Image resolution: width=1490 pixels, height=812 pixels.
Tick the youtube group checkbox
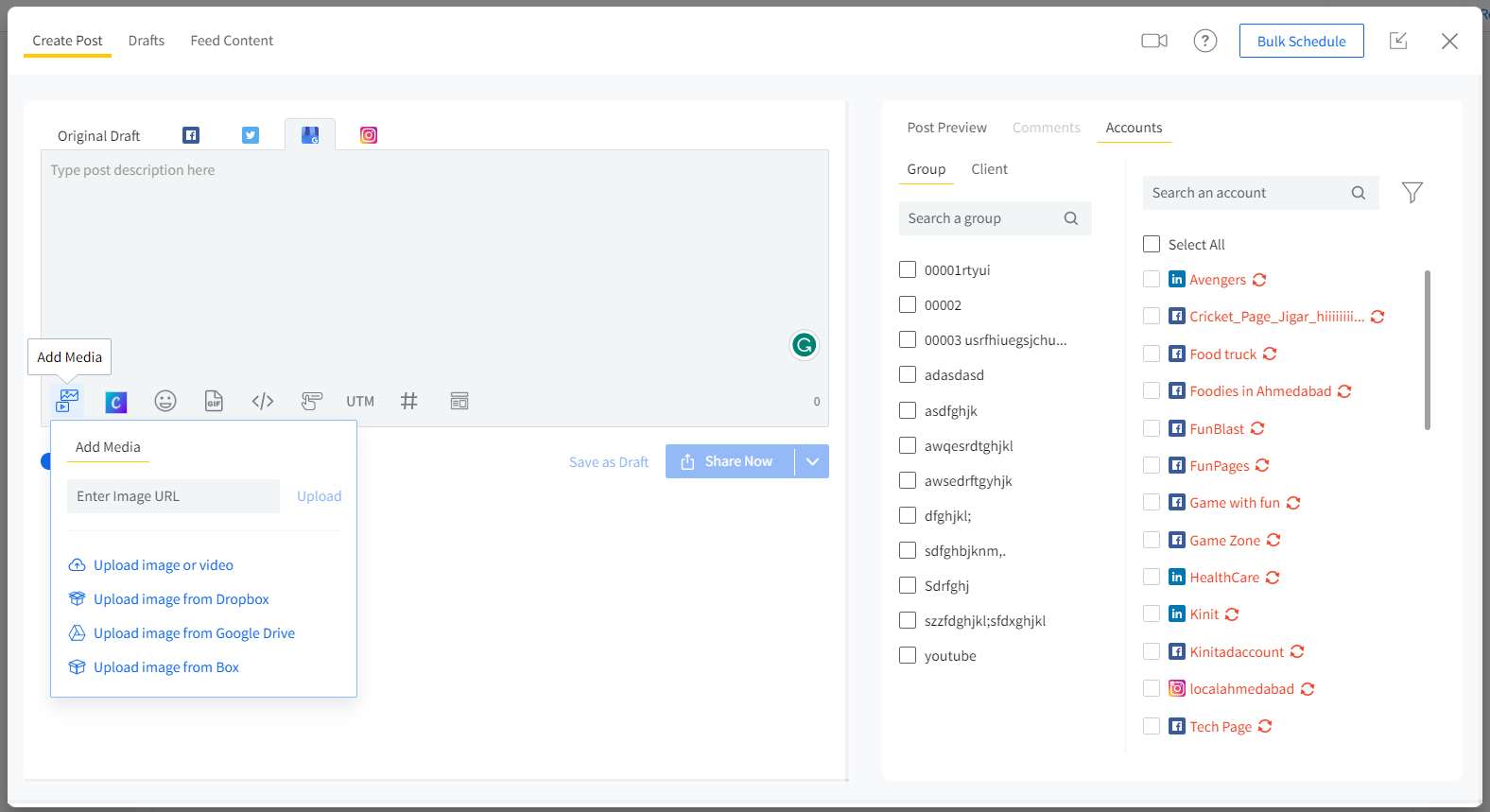coord(908,655)
